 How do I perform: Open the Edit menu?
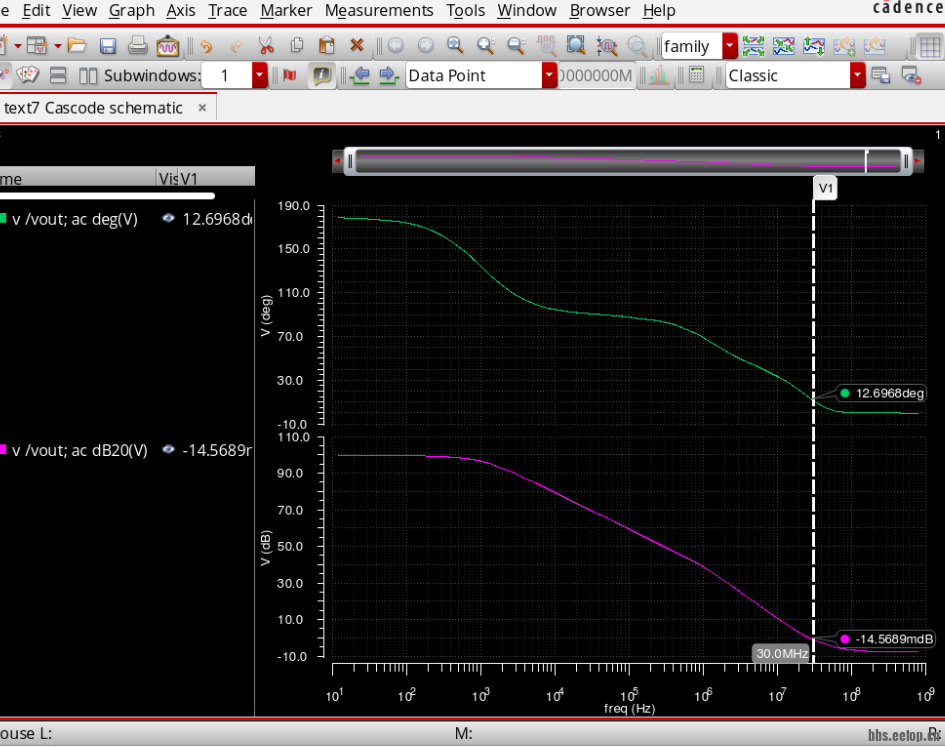[x=36, y=10]
